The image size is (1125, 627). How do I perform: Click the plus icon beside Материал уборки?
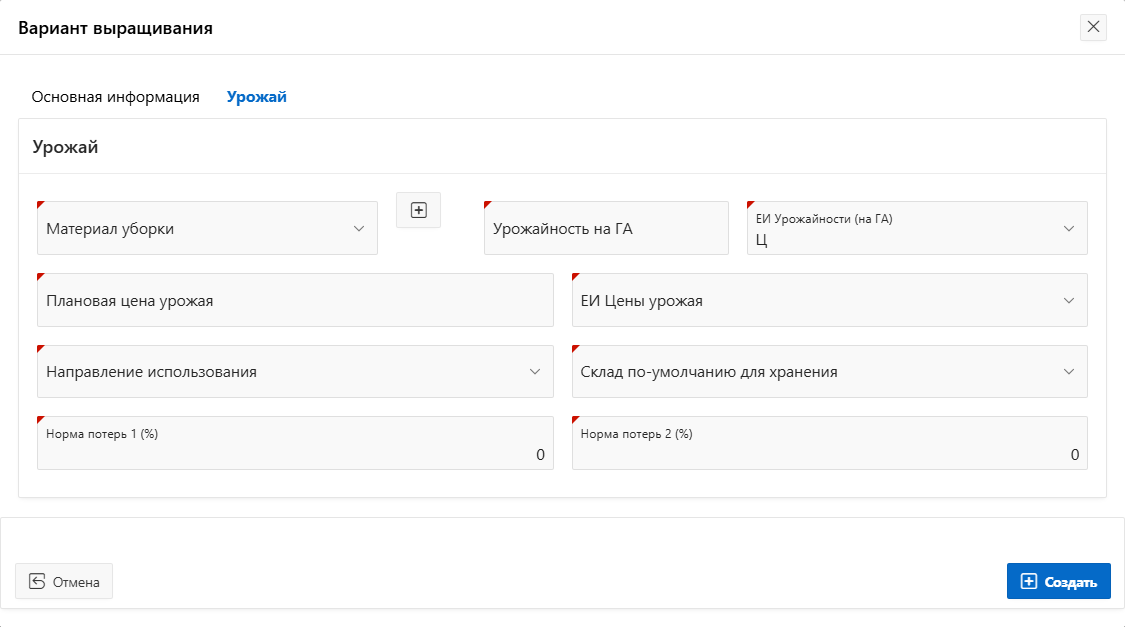419,210
